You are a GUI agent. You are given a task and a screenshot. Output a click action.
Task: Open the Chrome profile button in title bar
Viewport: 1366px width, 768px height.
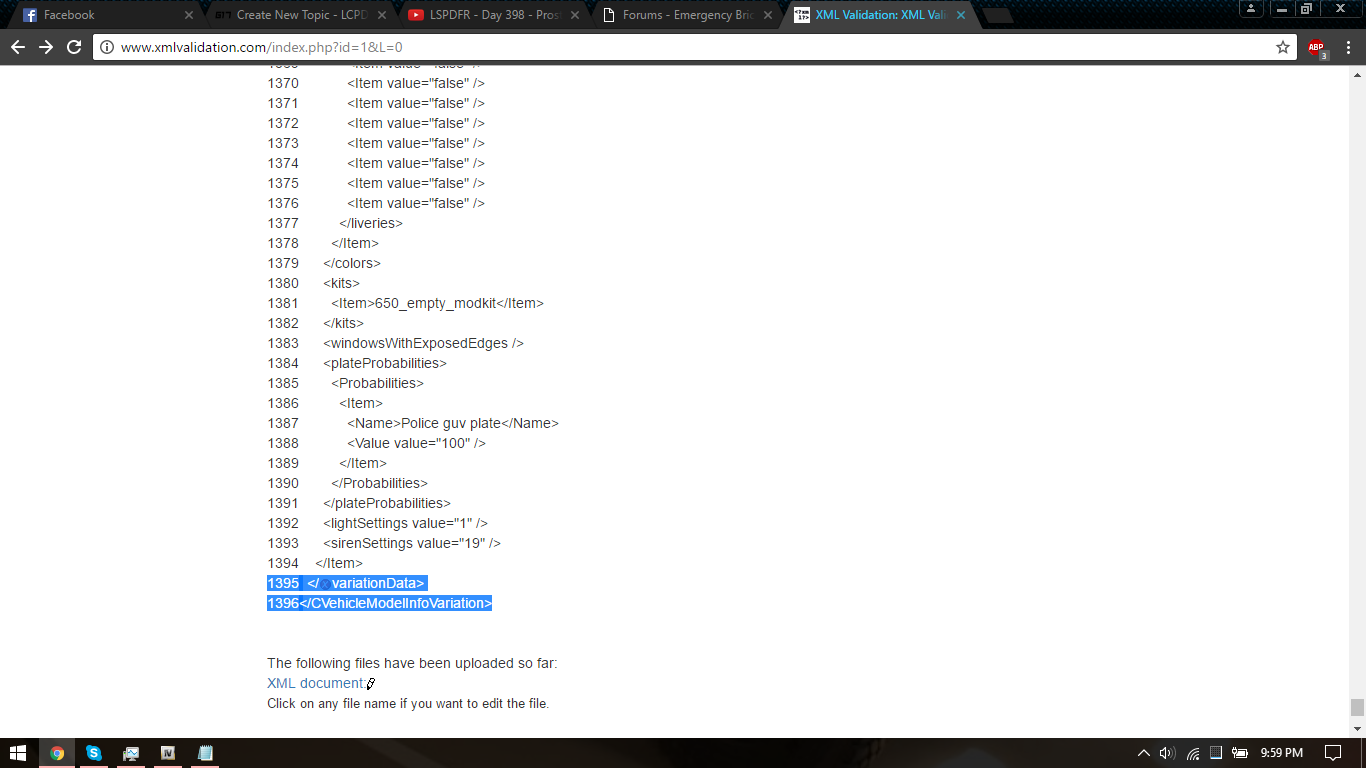1251,9
